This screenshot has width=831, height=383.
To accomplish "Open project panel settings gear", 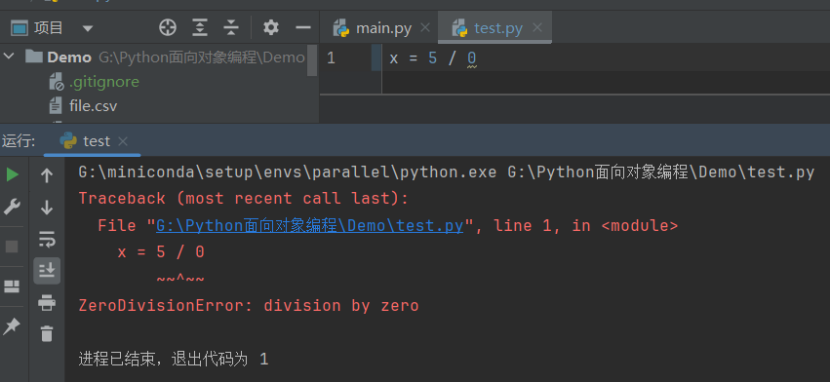I will coord(271,27).
